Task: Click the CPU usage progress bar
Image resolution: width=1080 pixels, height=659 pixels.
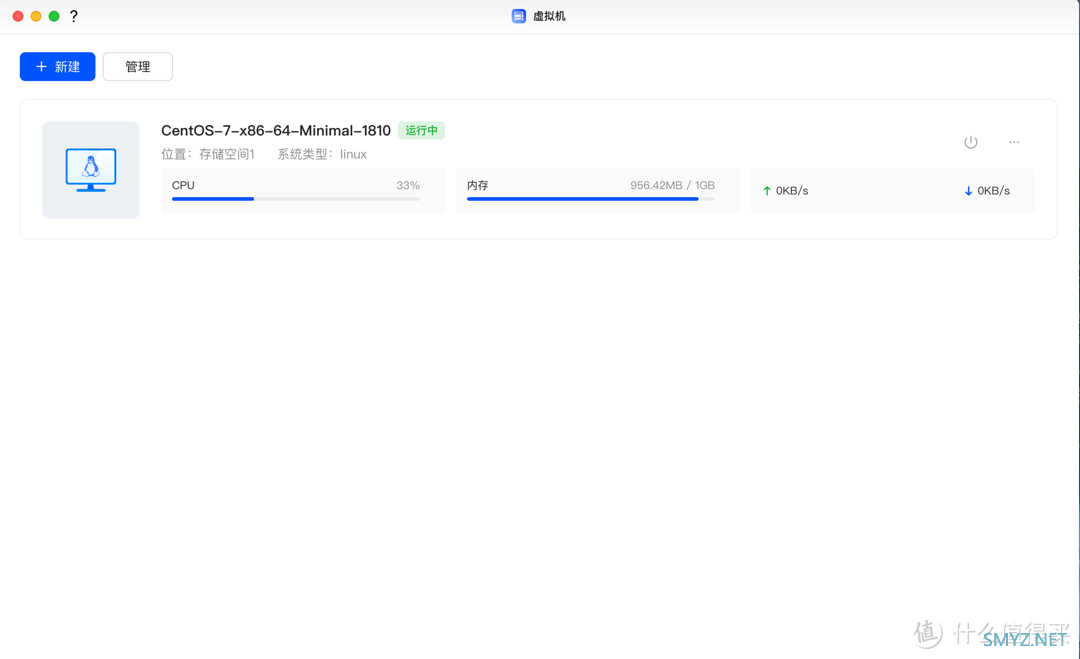Action: [296, 199]
